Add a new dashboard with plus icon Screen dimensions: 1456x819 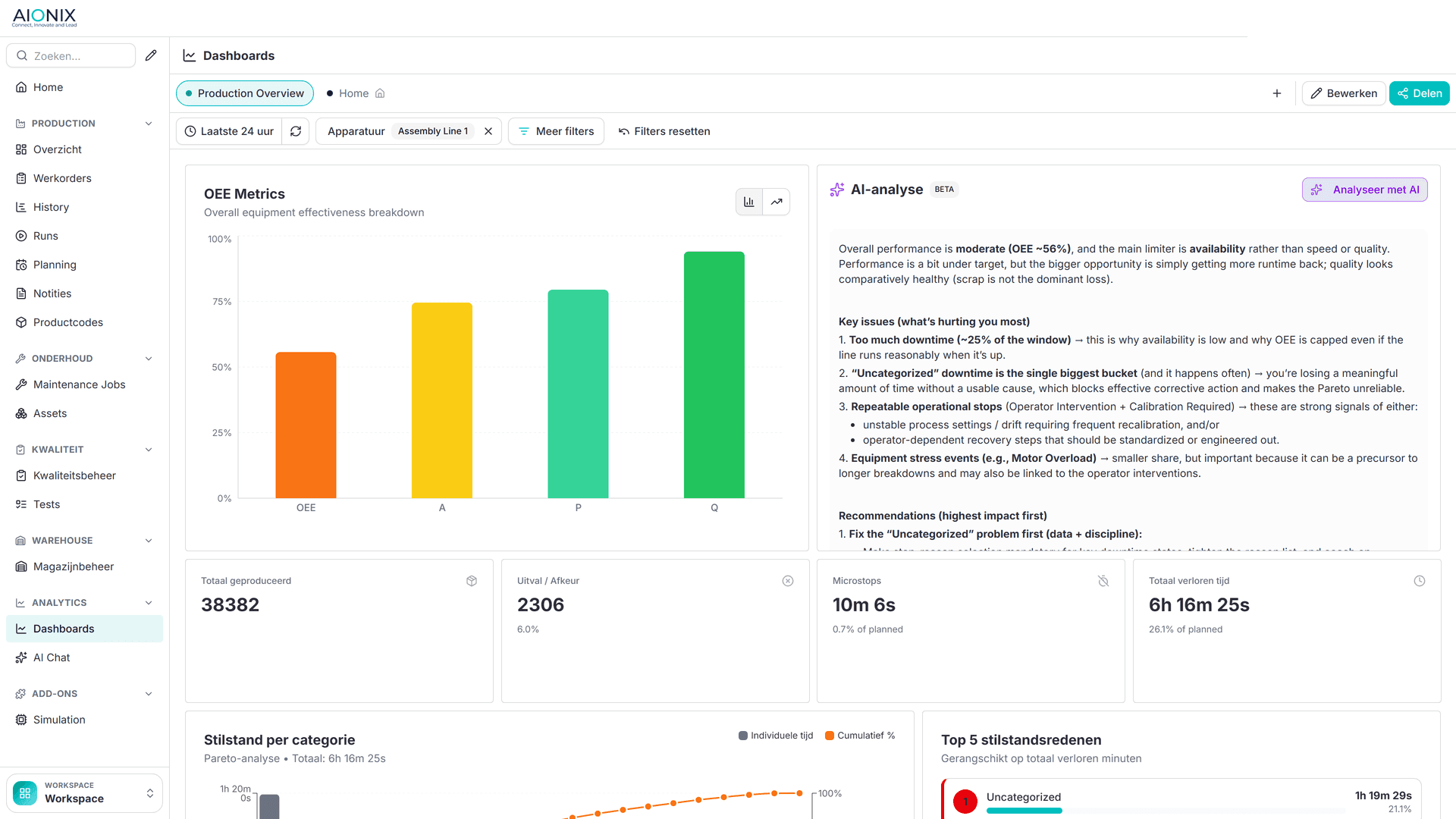pyautogui.click(x=1277, y=93)
